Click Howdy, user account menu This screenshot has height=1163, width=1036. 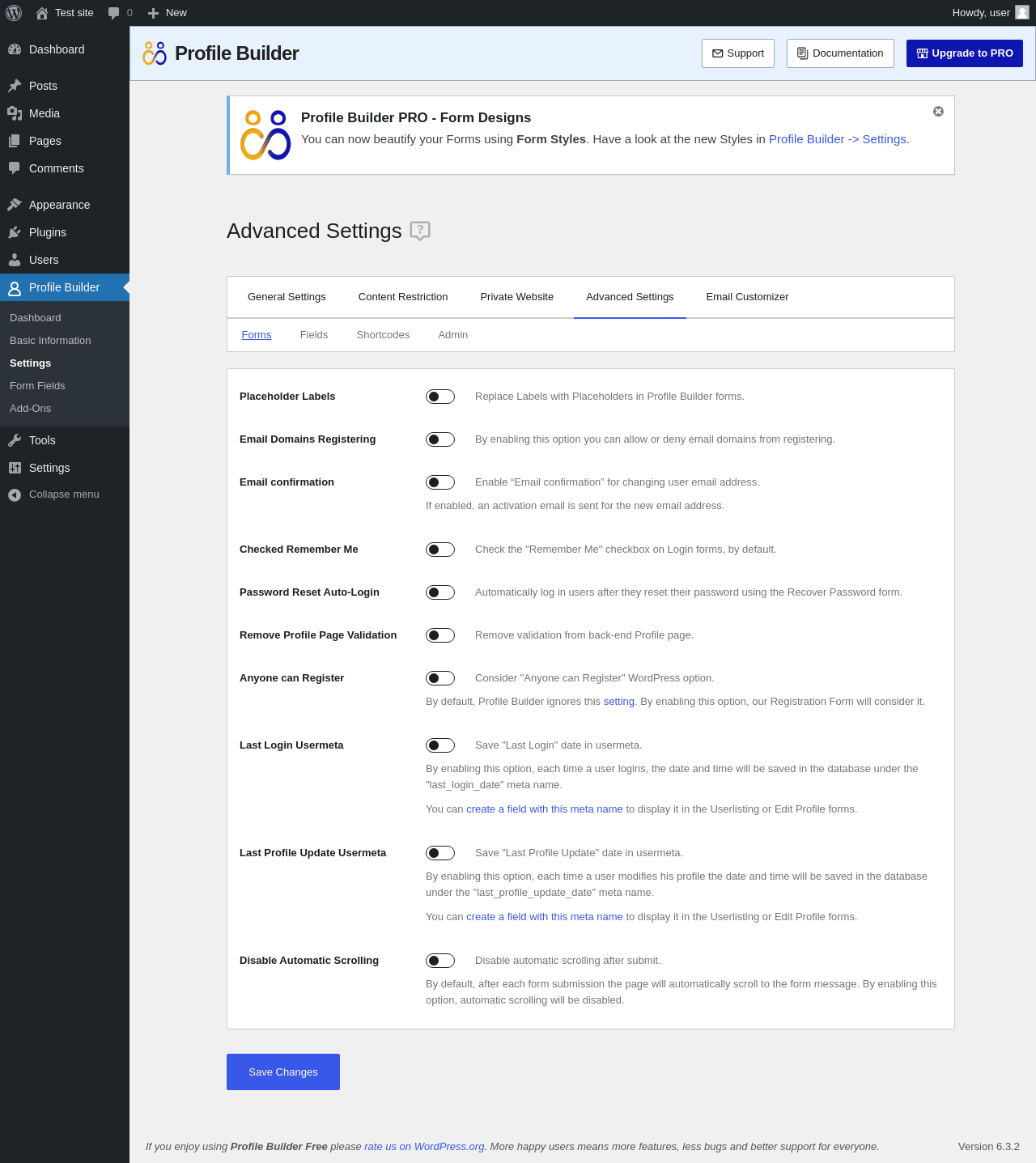tap(991, 13)
